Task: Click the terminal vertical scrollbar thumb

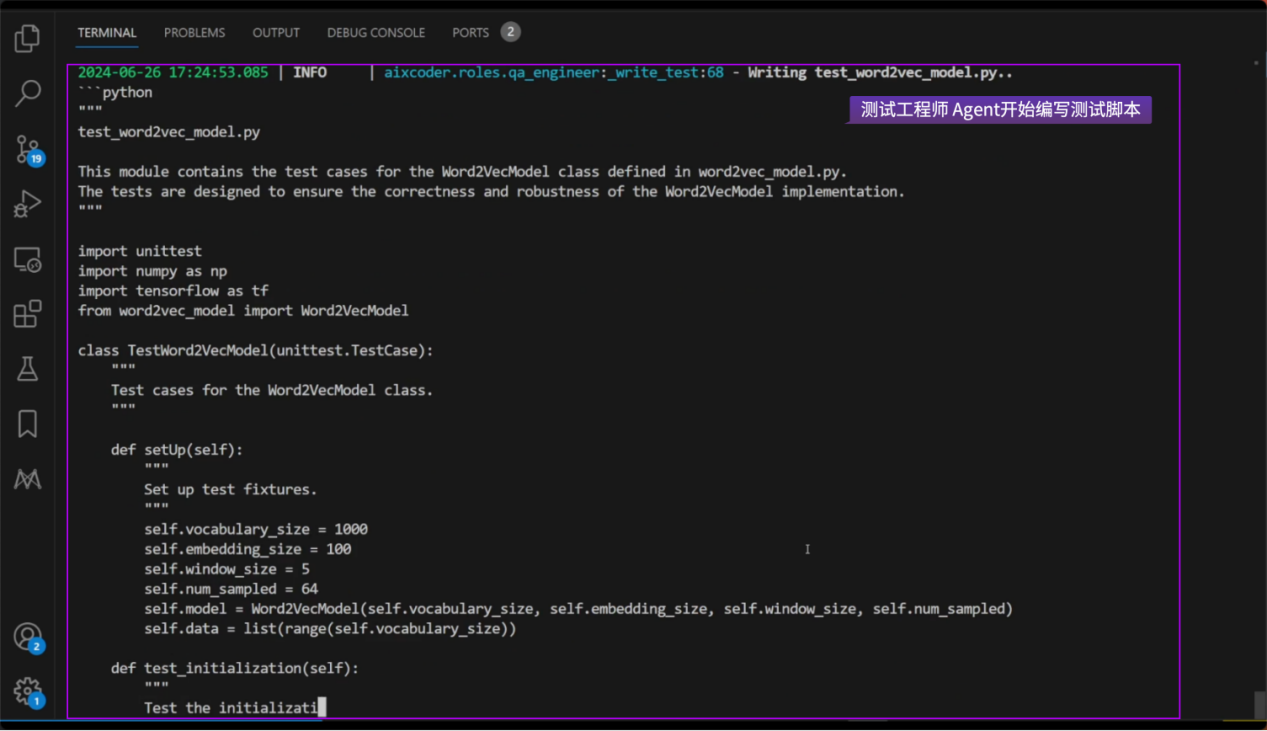Action: (1259, 705)
